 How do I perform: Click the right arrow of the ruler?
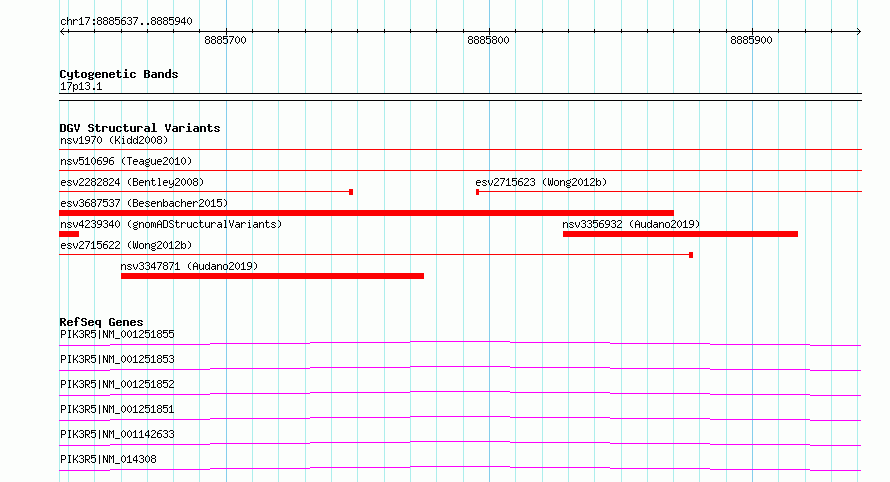click(x=858, y=32)
